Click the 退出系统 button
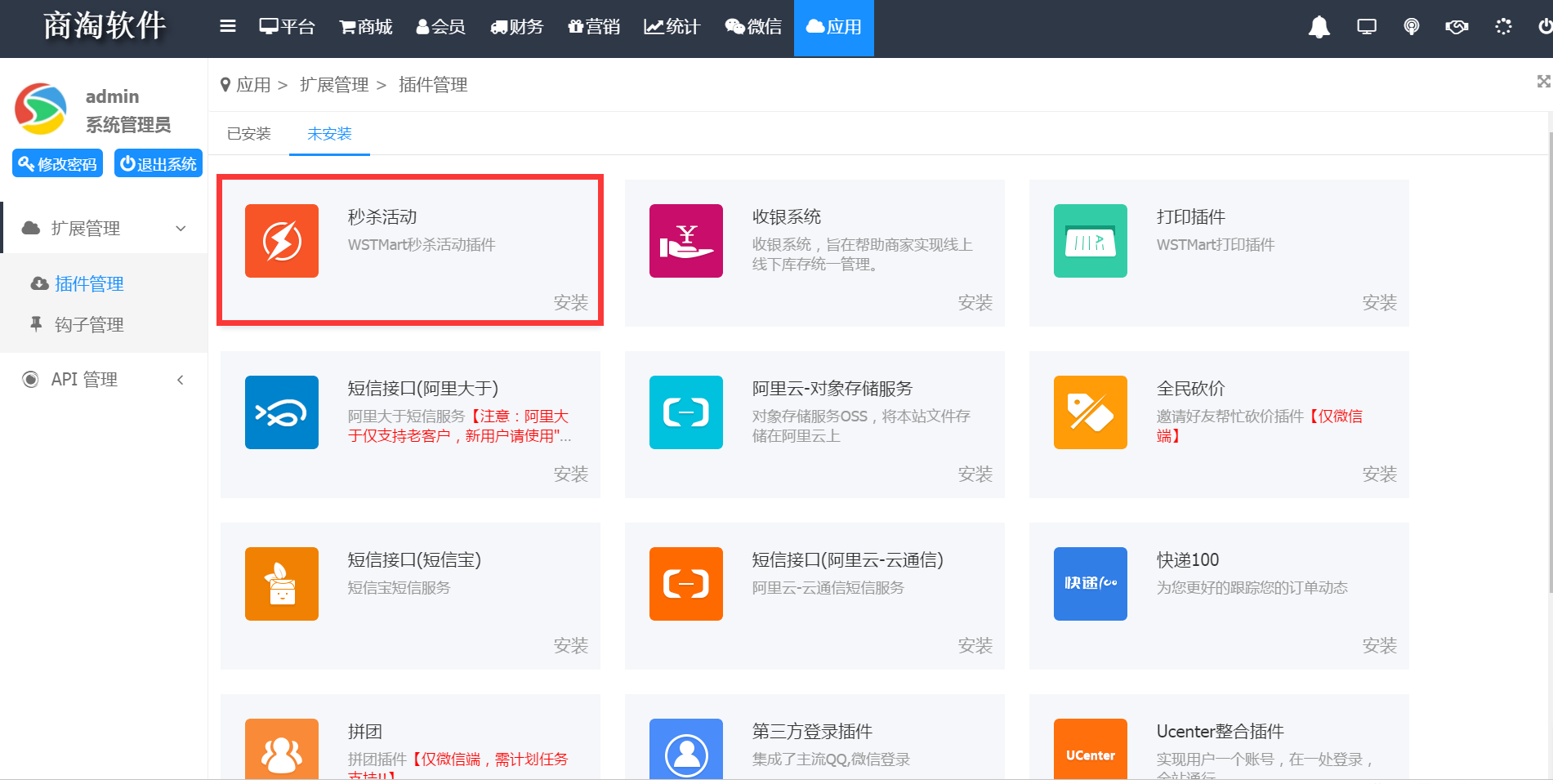The height and width of the screenshot is (784, 1553). coord(158,163)
